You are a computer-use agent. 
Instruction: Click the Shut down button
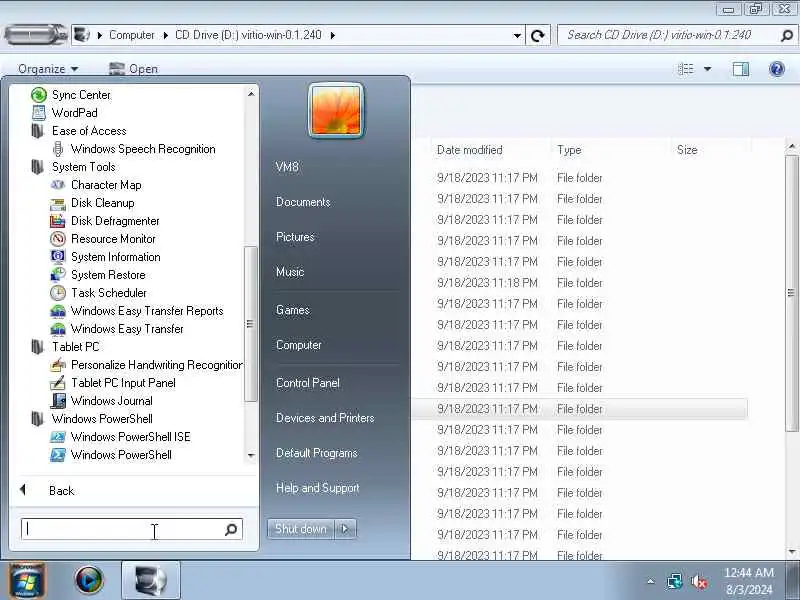pyautogui.click(x=301, y=529)
